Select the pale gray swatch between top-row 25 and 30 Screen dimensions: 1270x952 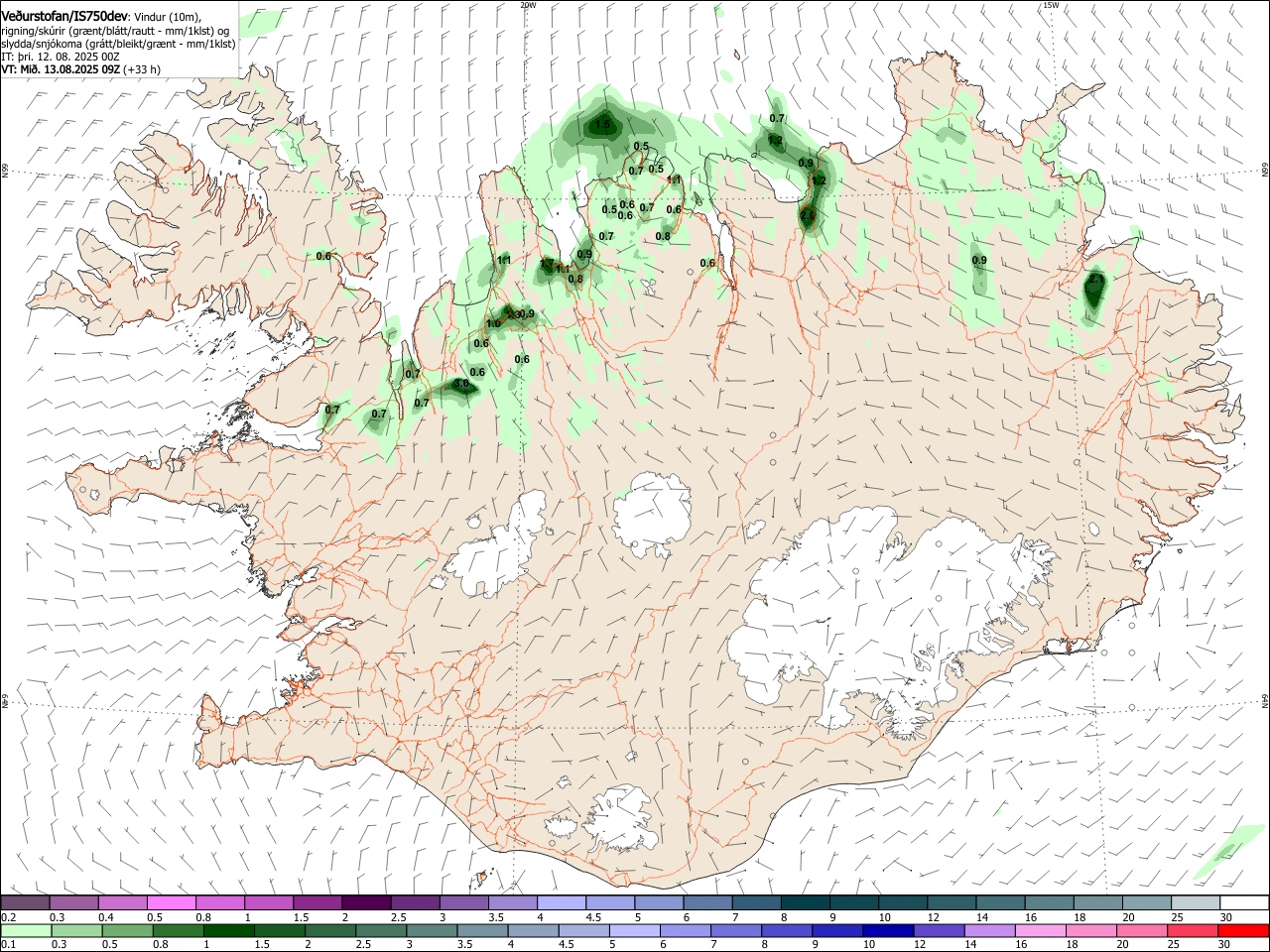coord(1196,902)
